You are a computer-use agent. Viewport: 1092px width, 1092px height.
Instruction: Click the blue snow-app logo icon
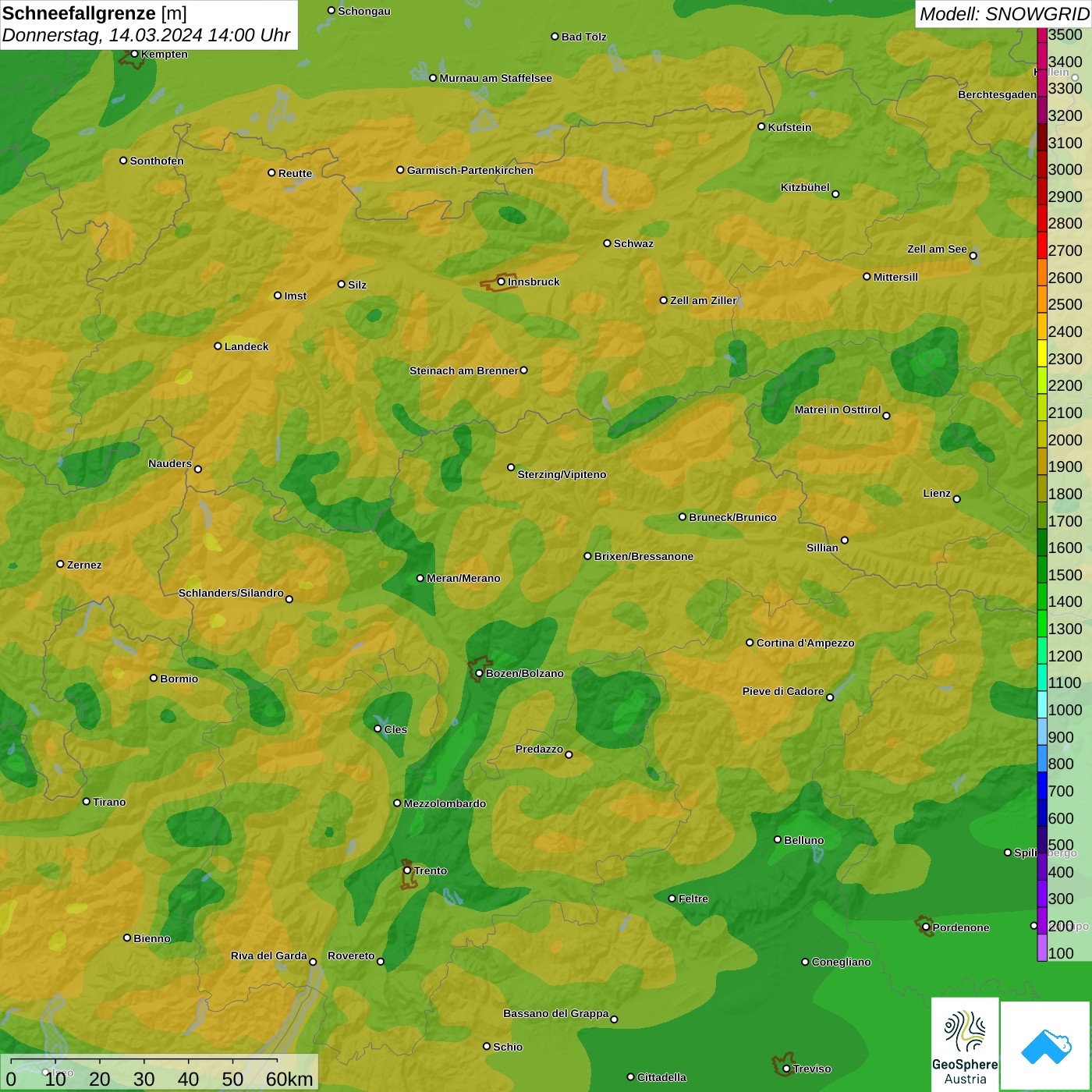click(1046, 1047)
